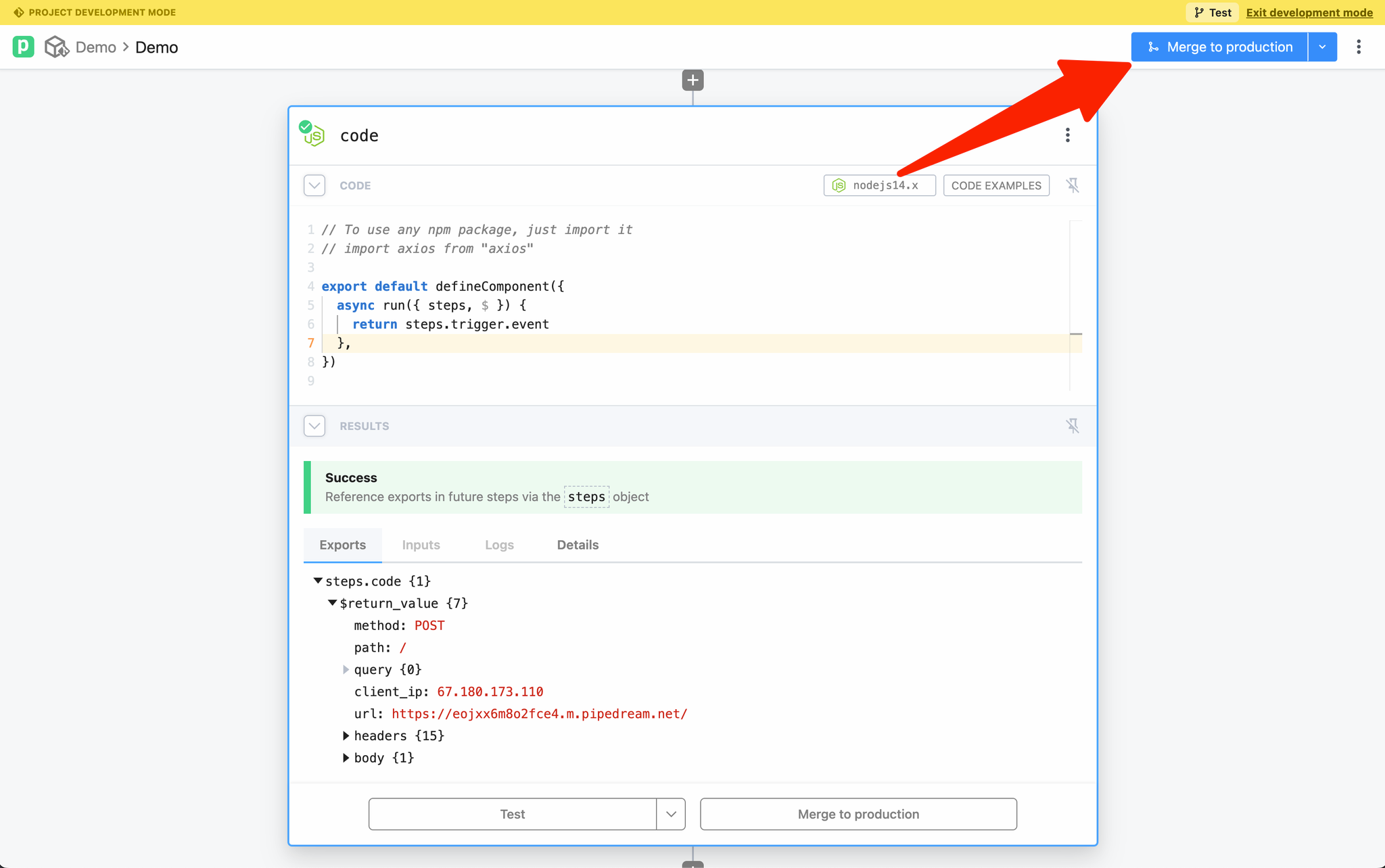Click the Exit development mode link
The image size is (1385, 868).
point(1309,12)
